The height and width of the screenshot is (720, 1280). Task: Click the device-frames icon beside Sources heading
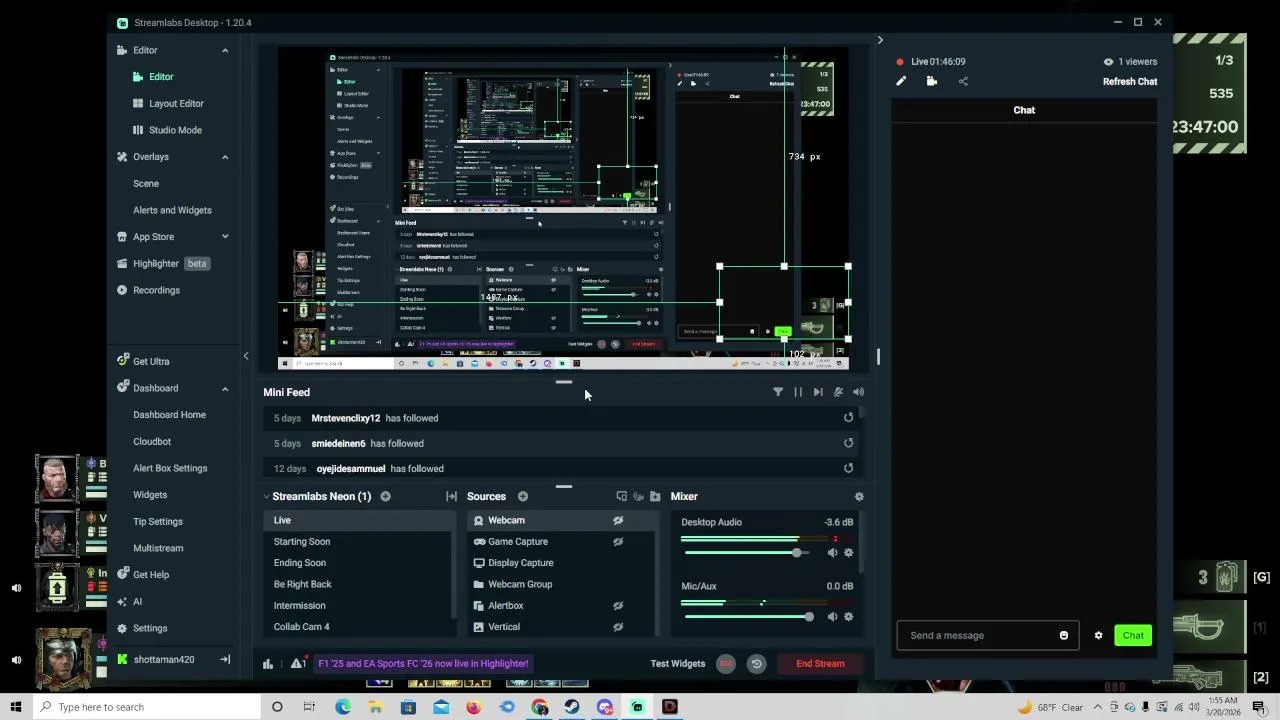(x=622, y=496)
